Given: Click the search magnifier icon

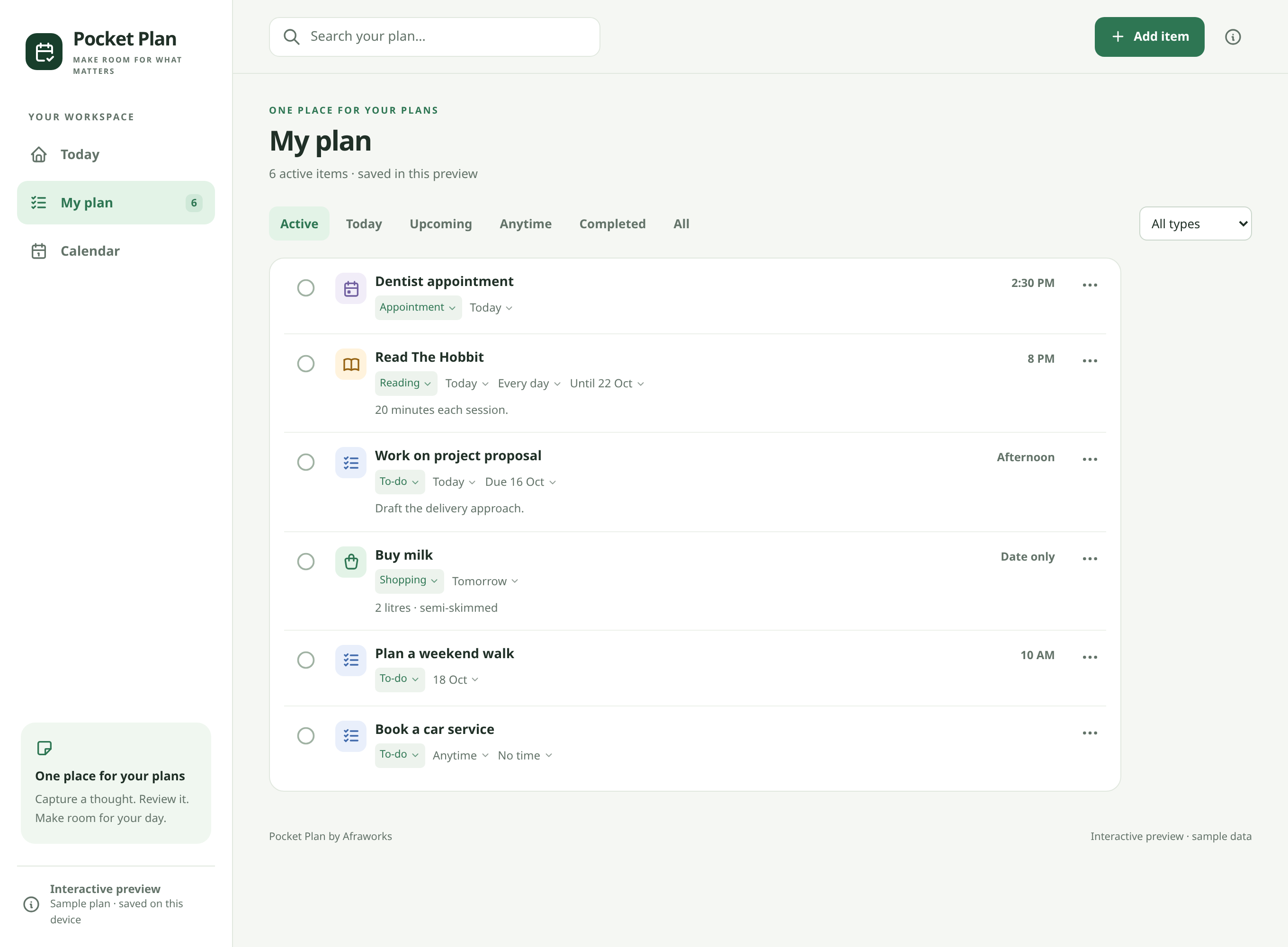Looking at the screenshot, I should [291, 36].
